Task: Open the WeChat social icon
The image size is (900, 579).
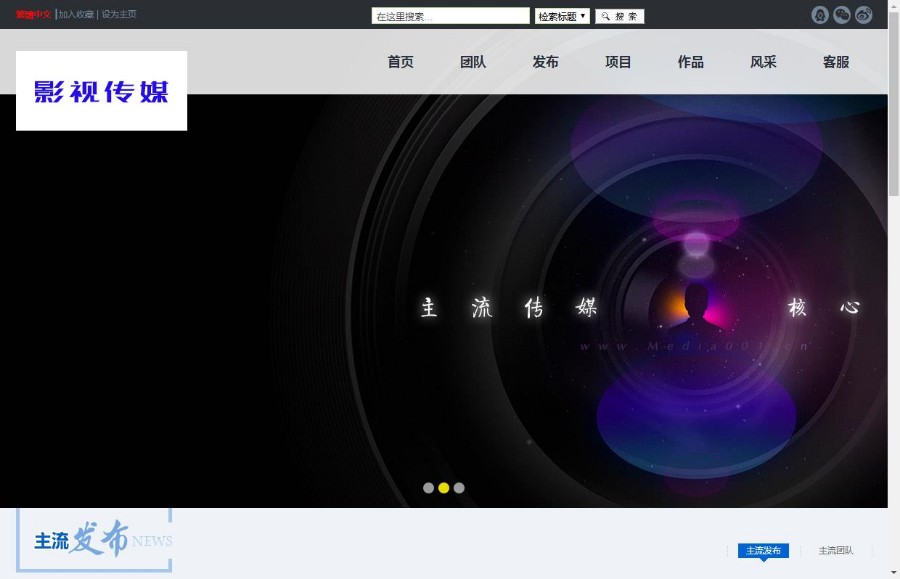Action: coord(841,15)
